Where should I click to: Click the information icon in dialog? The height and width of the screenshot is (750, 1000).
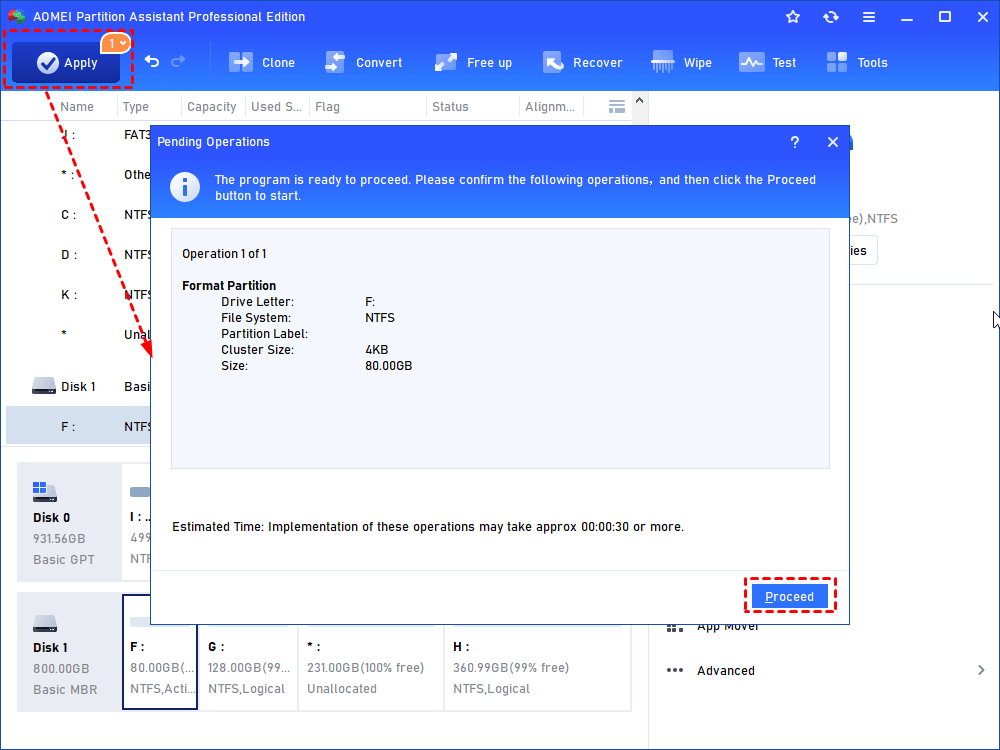pyautogui.click(x=185, y=187)
